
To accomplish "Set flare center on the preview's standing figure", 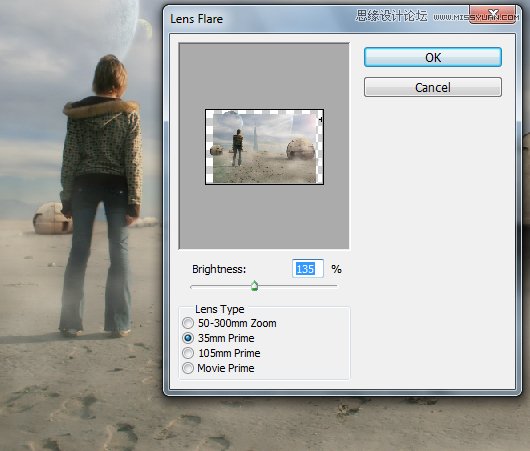I will tap(237, 147).
